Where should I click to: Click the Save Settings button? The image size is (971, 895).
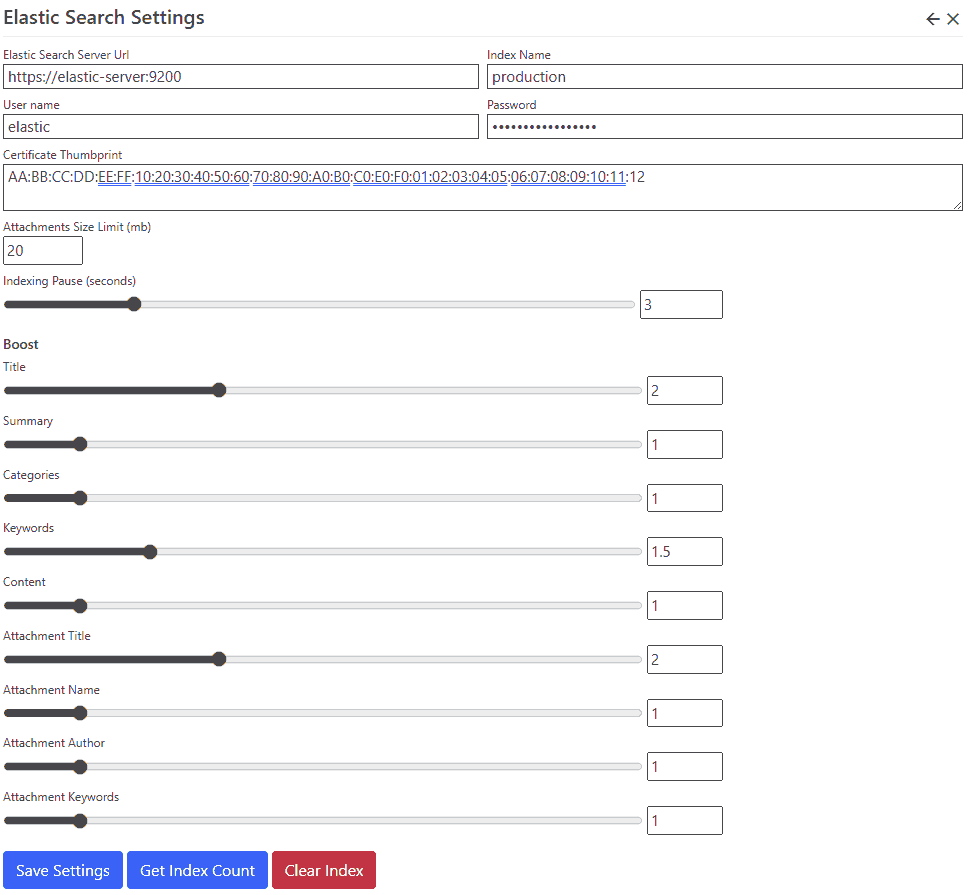click(62, 870)
